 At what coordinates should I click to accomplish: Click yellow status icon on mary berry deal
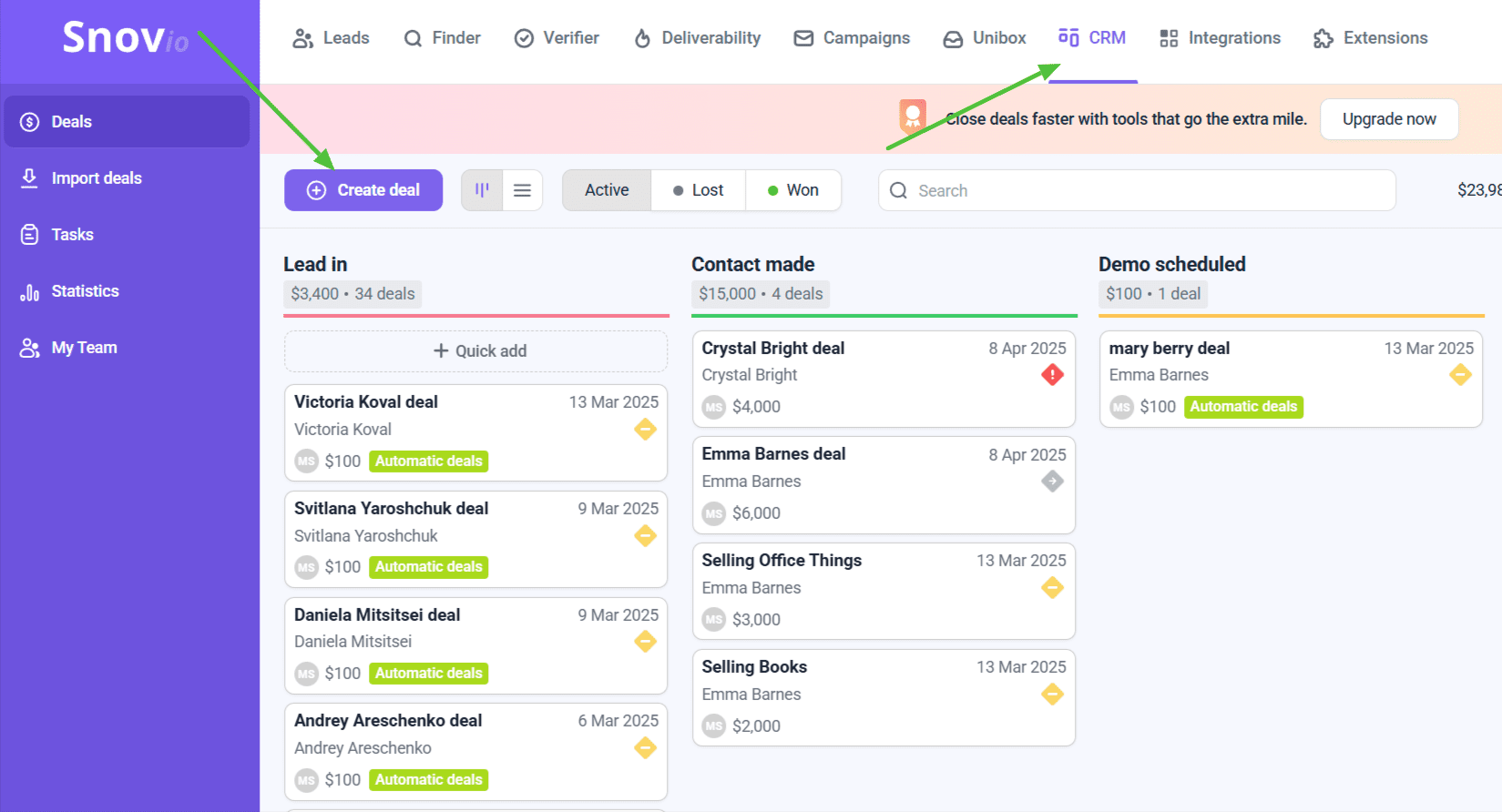click(1460, 375)
